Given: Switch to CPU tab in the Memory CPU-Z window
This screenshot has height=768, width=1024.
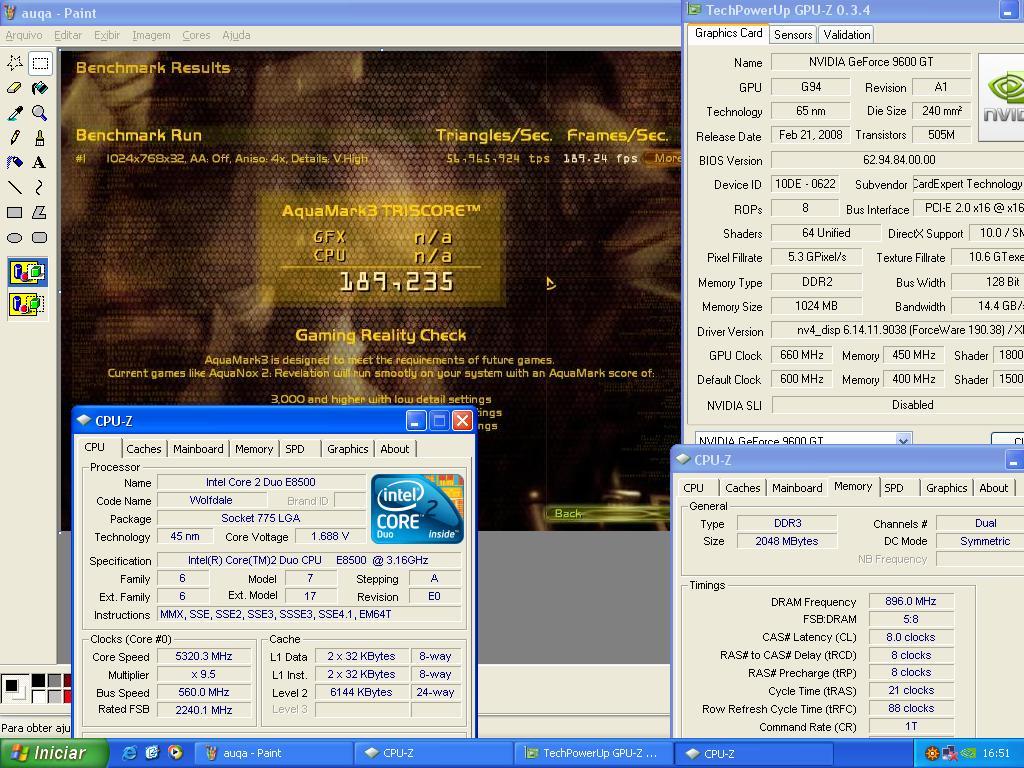Looking at the screenshot, I should (694, 488).
